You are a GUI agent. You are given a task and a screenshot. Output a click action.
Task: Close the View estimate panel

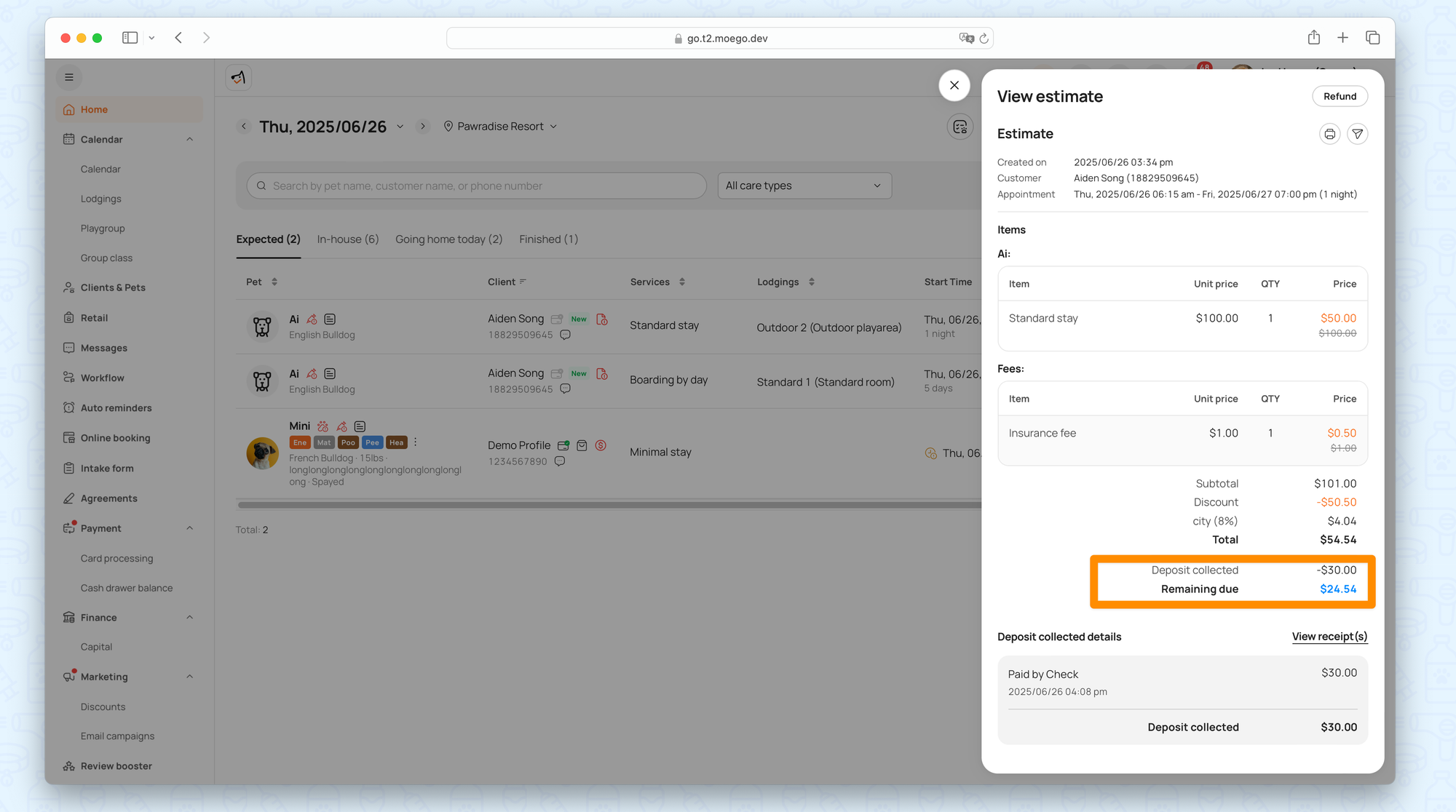tap(954, 85)
